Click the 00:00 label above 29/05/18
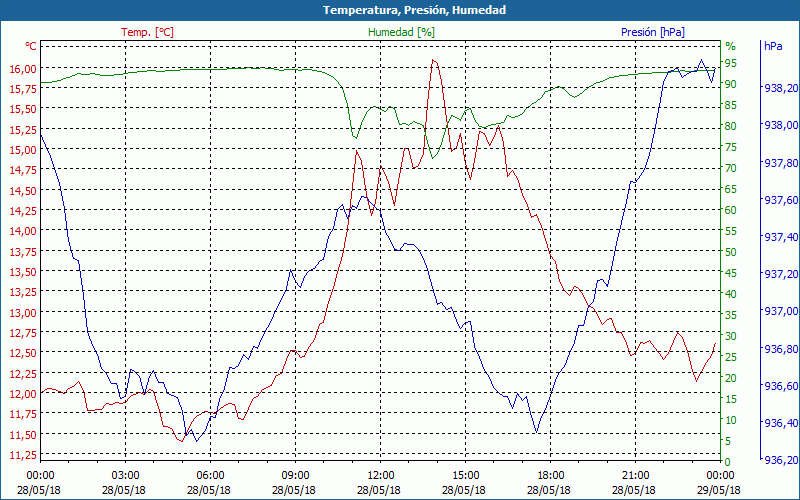The height and width of the screenshot is (500, 800). pos(720,476)
